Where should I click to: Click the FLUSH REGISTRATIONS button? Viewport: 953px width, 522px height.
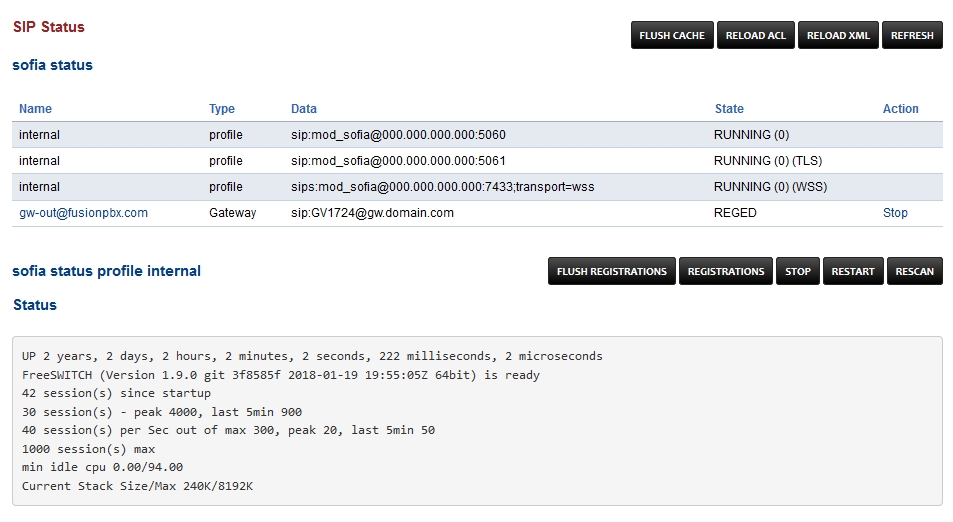coord(611,271)
